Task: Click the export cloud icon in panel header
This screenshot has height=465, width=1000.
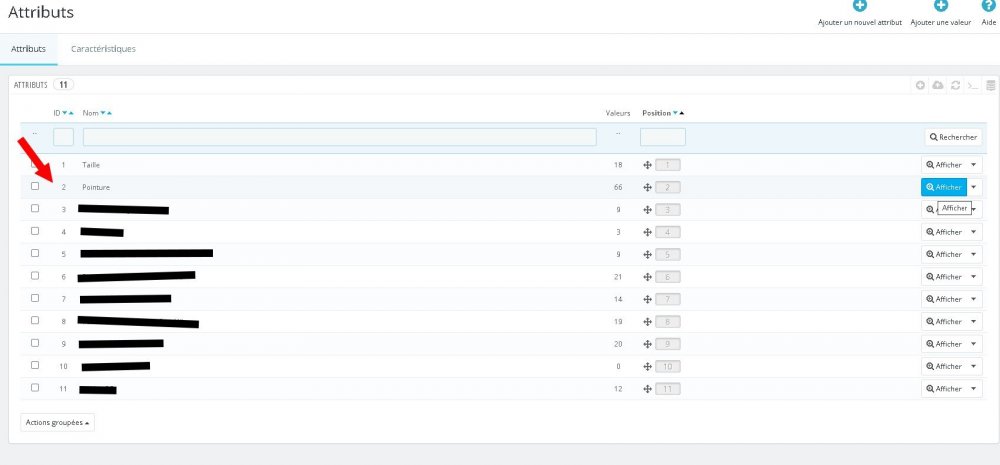Action: click(938, 85)
